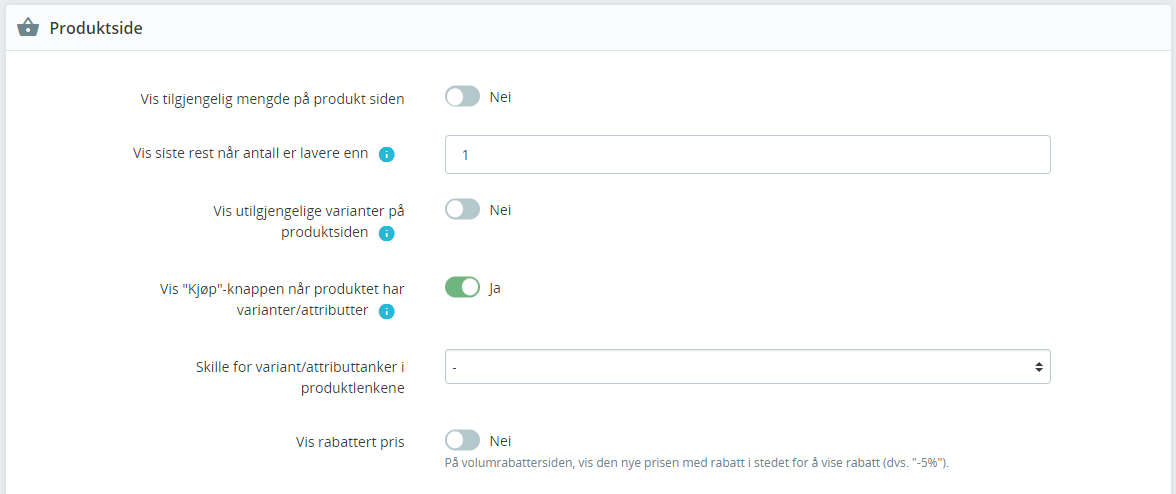Click the volumrabattersiden help text under rabattert pris

pos(698,462)
